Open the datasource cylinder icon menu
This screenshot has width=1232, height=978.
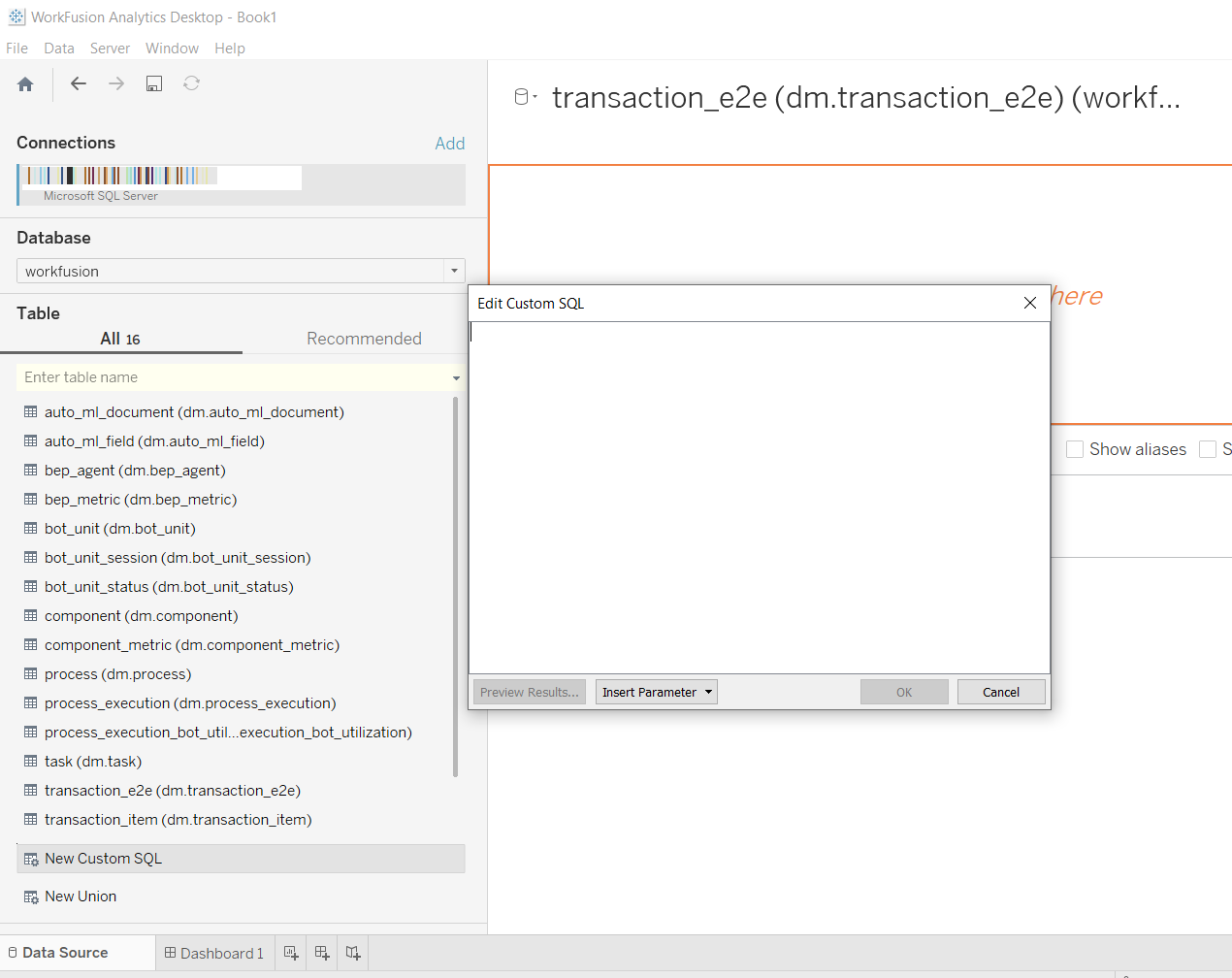tap(525, 96)
